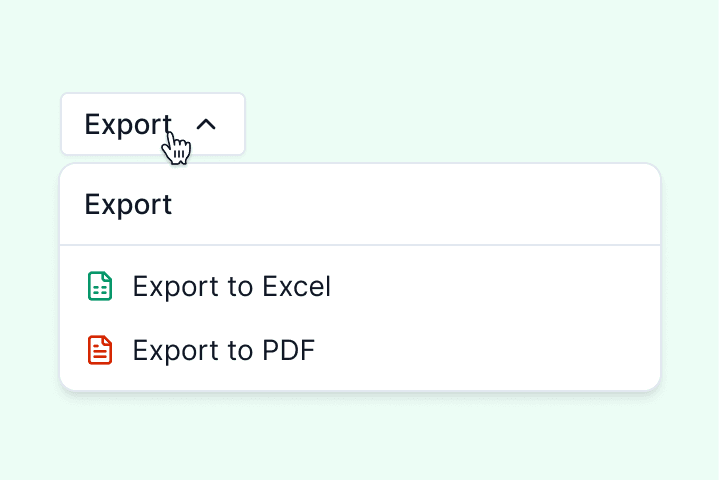Select the Export to Excel menu item
Viewport: 719px width, 480px height.
click(x=231, y=287)
